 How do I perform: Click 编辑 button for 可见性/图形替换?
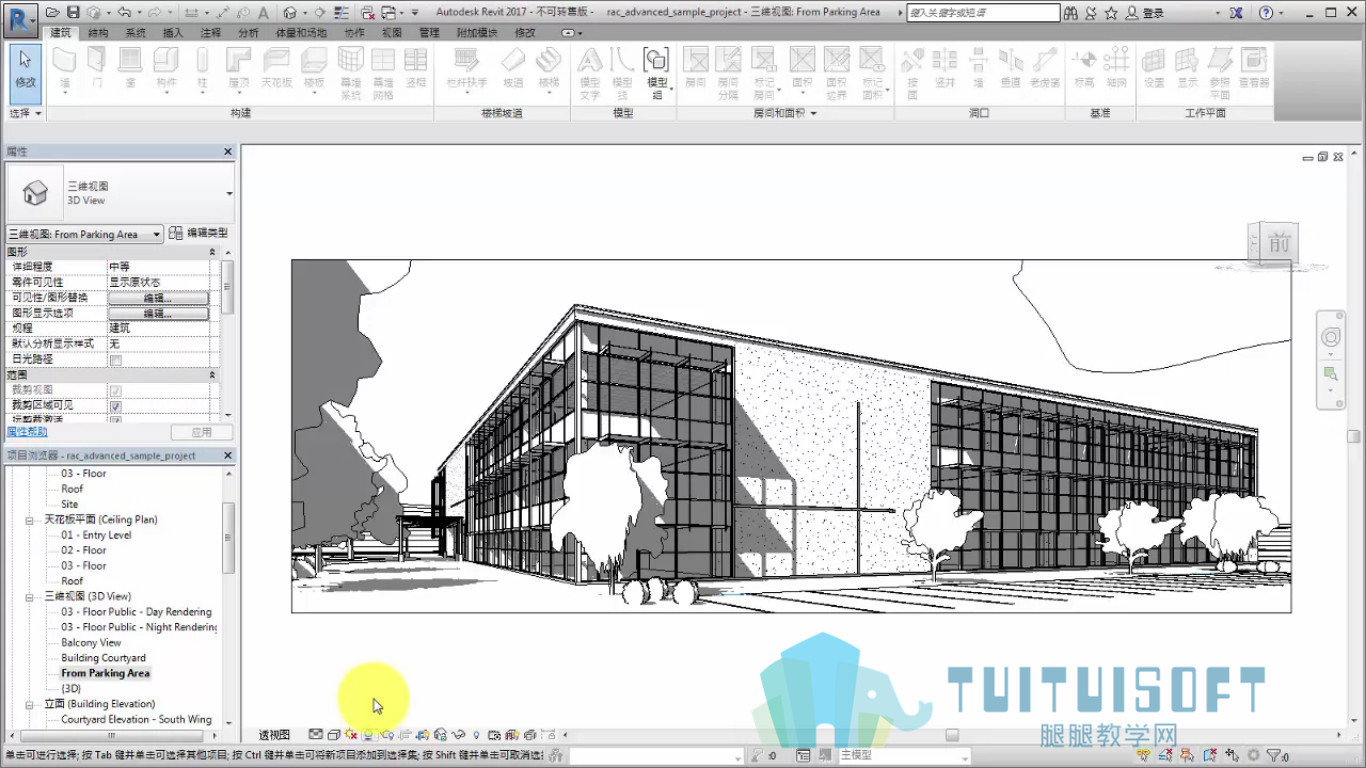[x=158, y=298]
